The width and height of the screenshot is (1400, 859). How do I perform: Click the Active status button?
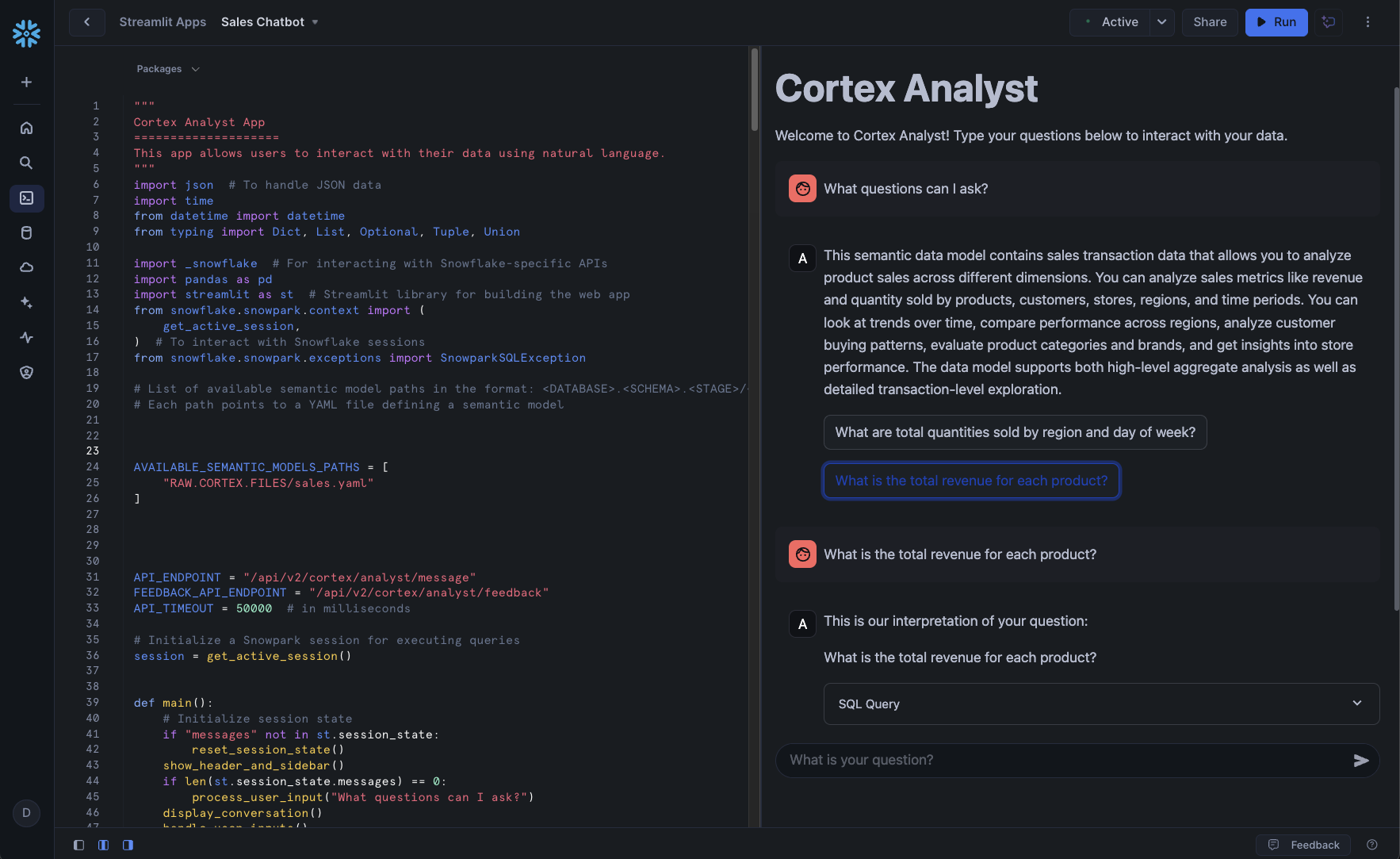coord(1111,22)
